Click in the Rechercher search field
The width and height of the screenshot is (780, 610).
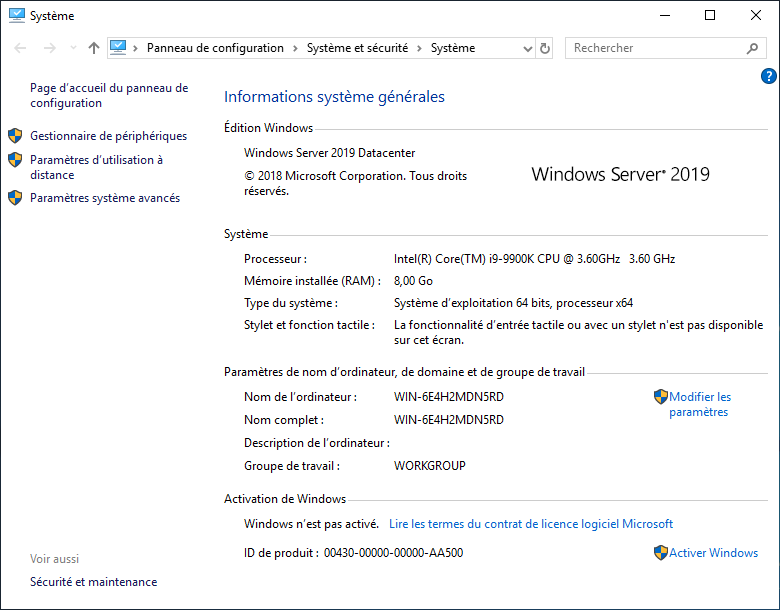tap(655, 48)
